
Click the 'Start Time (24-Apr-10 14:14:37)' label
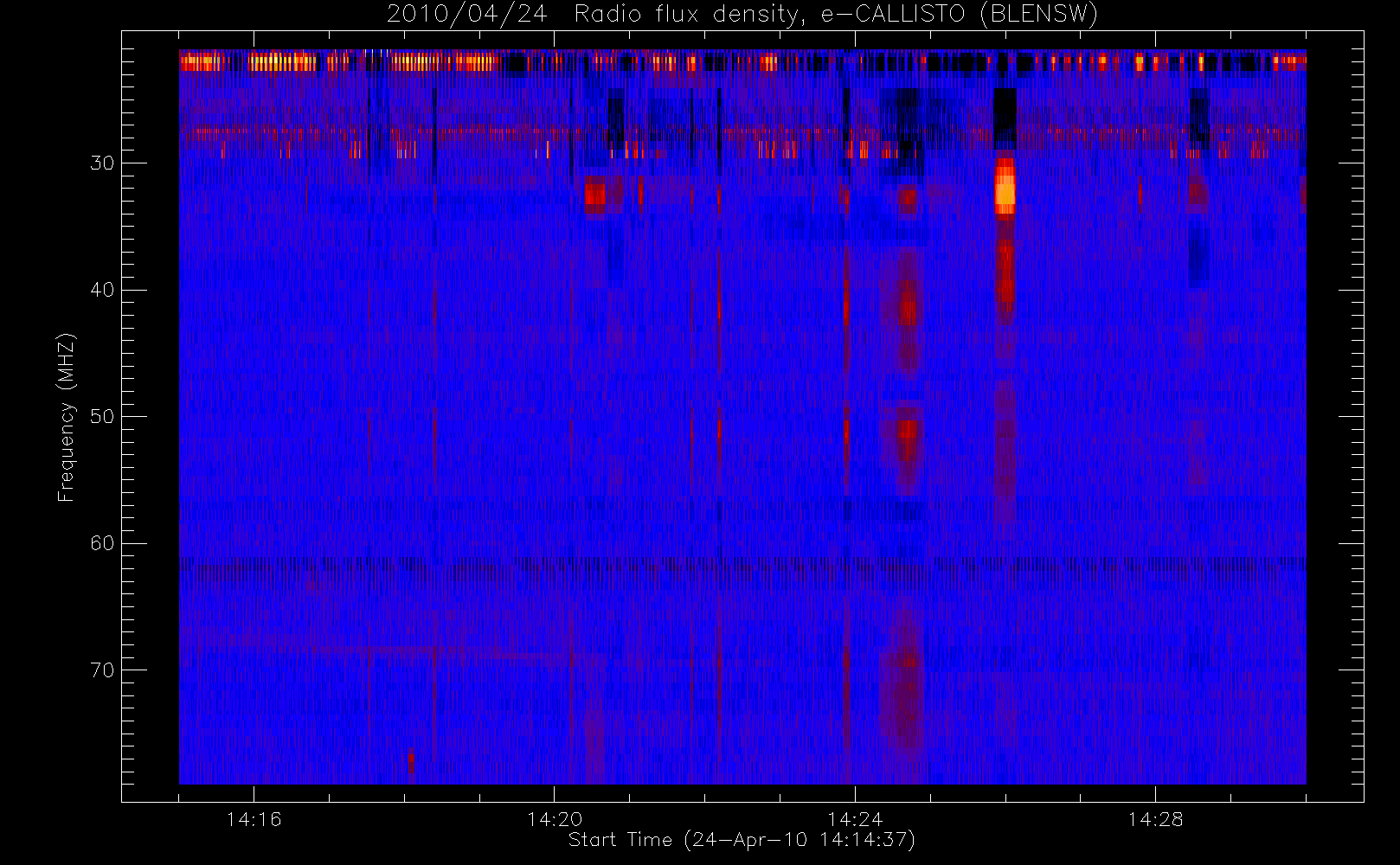coord(742,840)
